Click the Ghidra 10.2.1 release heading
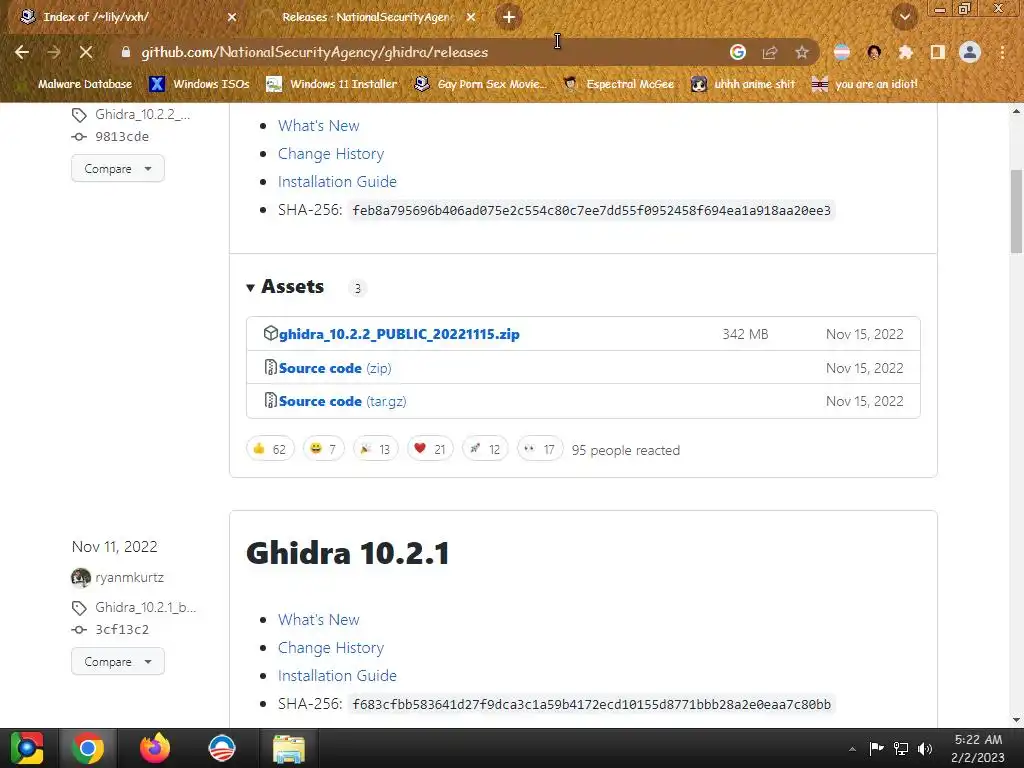 pyautogui.click(x=347, y=553)
